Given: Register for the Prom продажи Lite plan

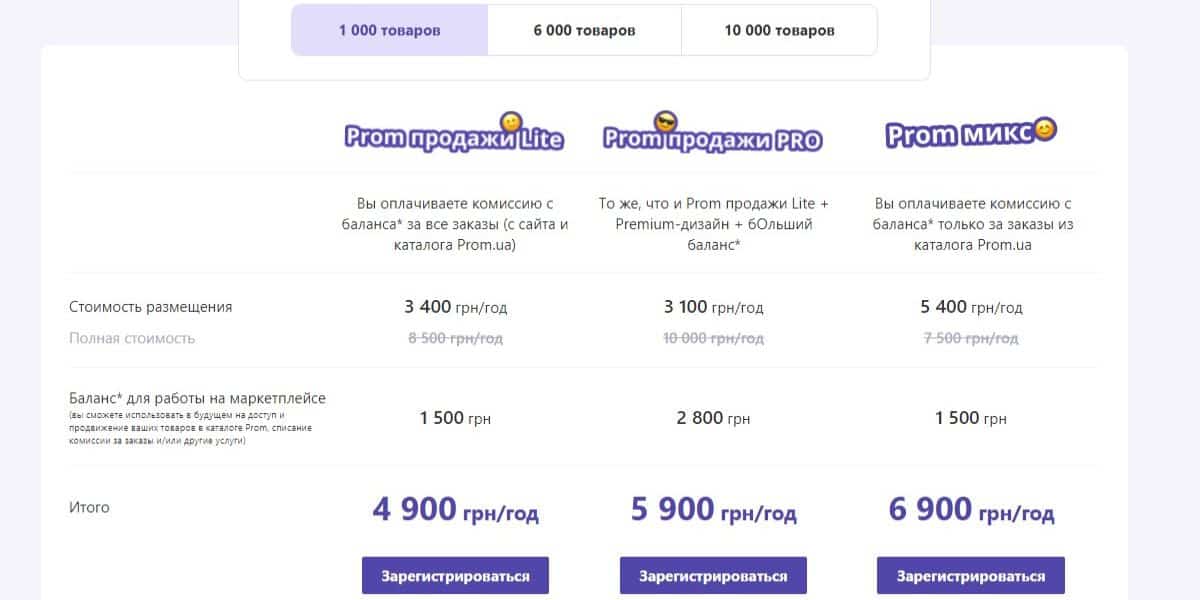Looking at the screenshot, I should 455,576.
